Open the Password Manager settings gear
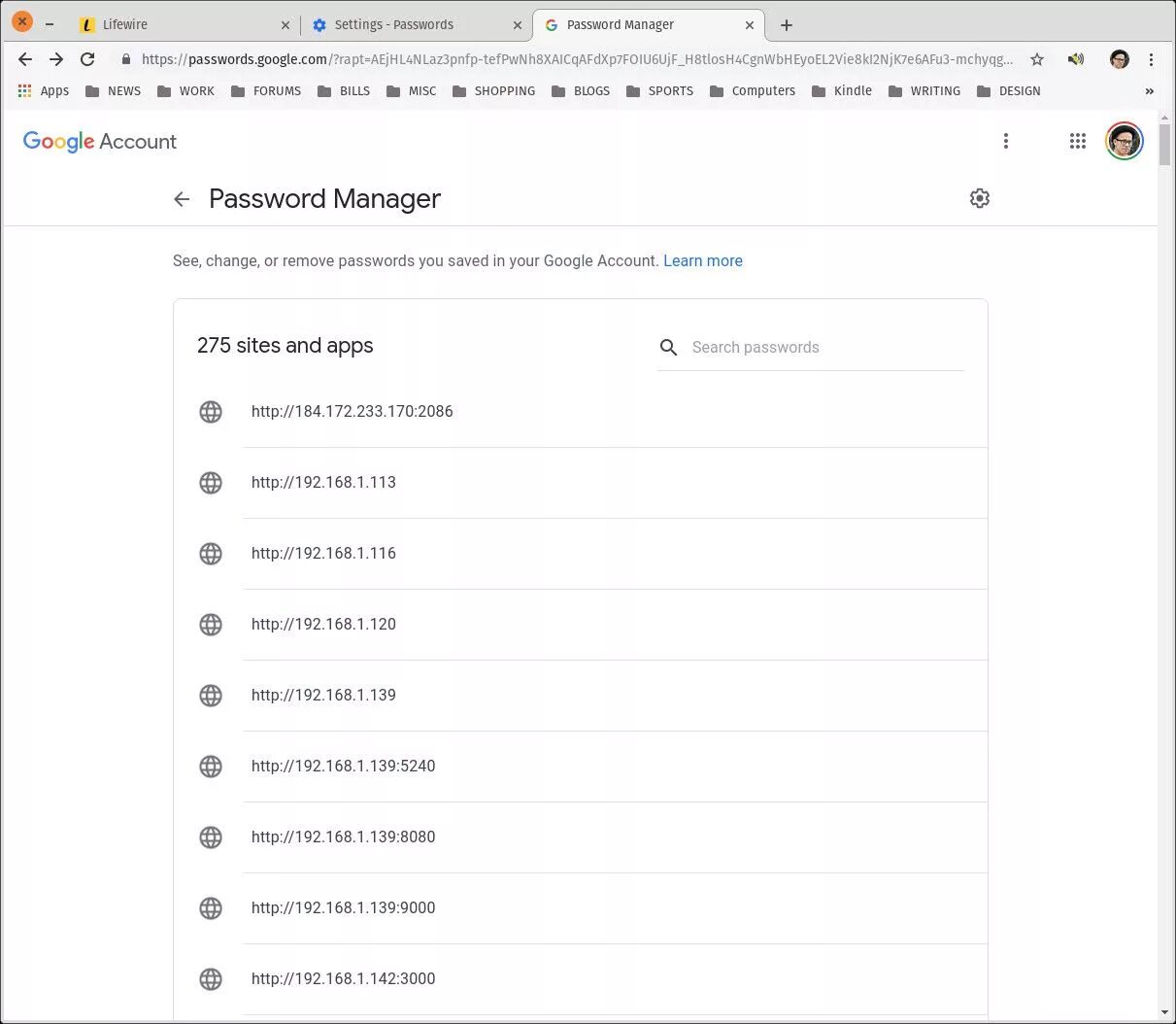The image size is (1176, 1024). pos(980,198)
